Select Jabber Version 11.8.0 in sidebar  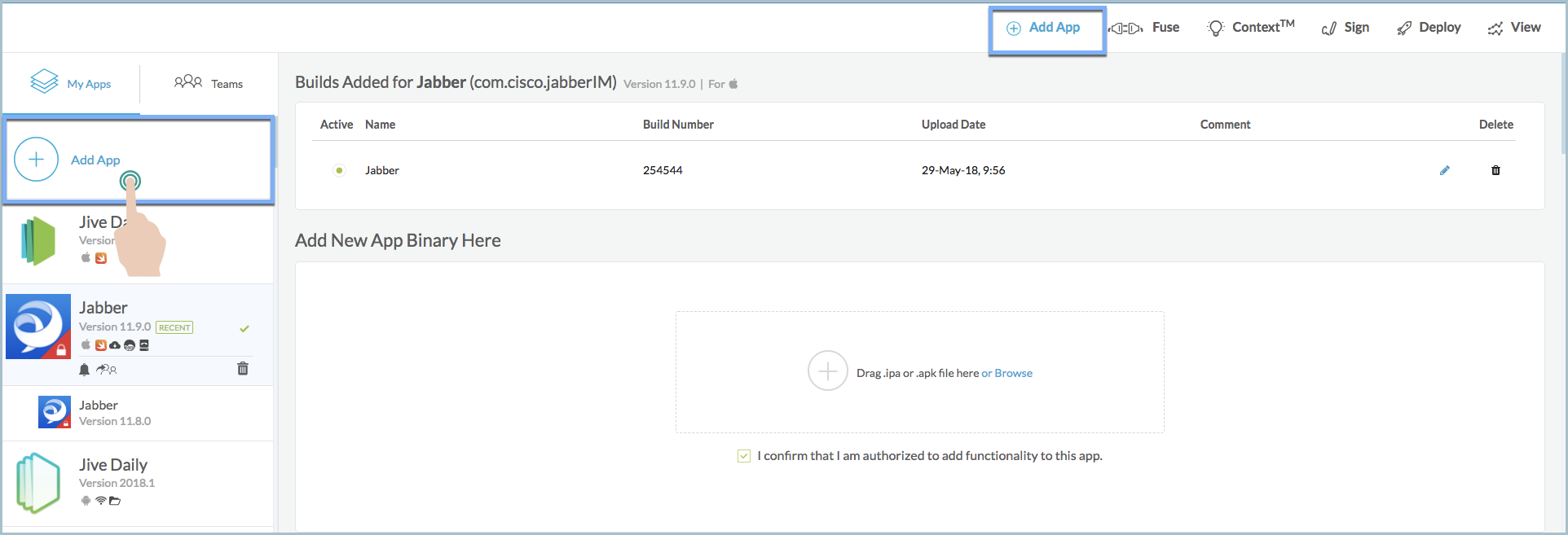[x=139, y=413]
